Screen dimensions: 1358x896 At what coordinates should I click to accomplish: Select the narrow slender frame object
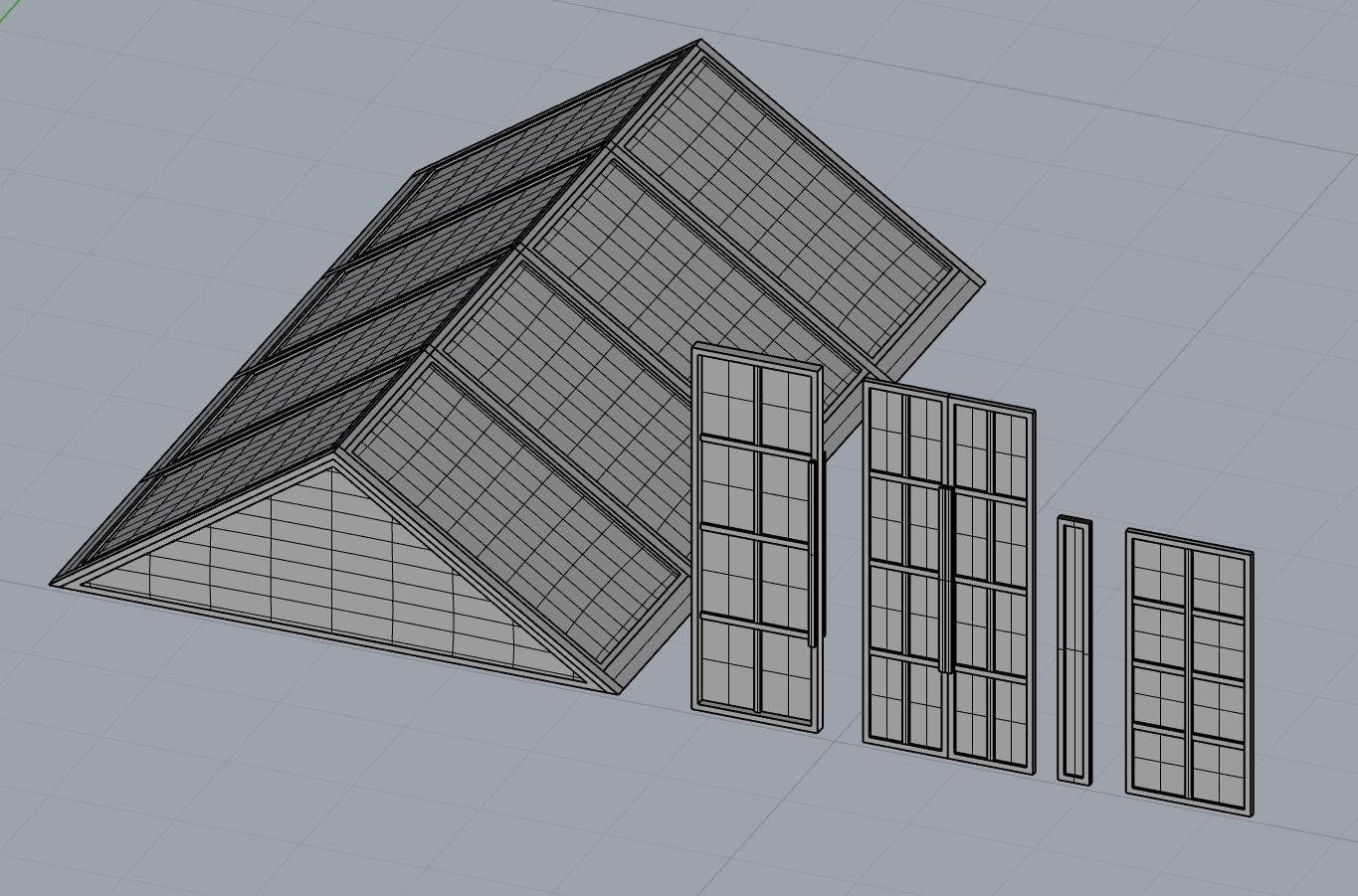click(1073, 650)
